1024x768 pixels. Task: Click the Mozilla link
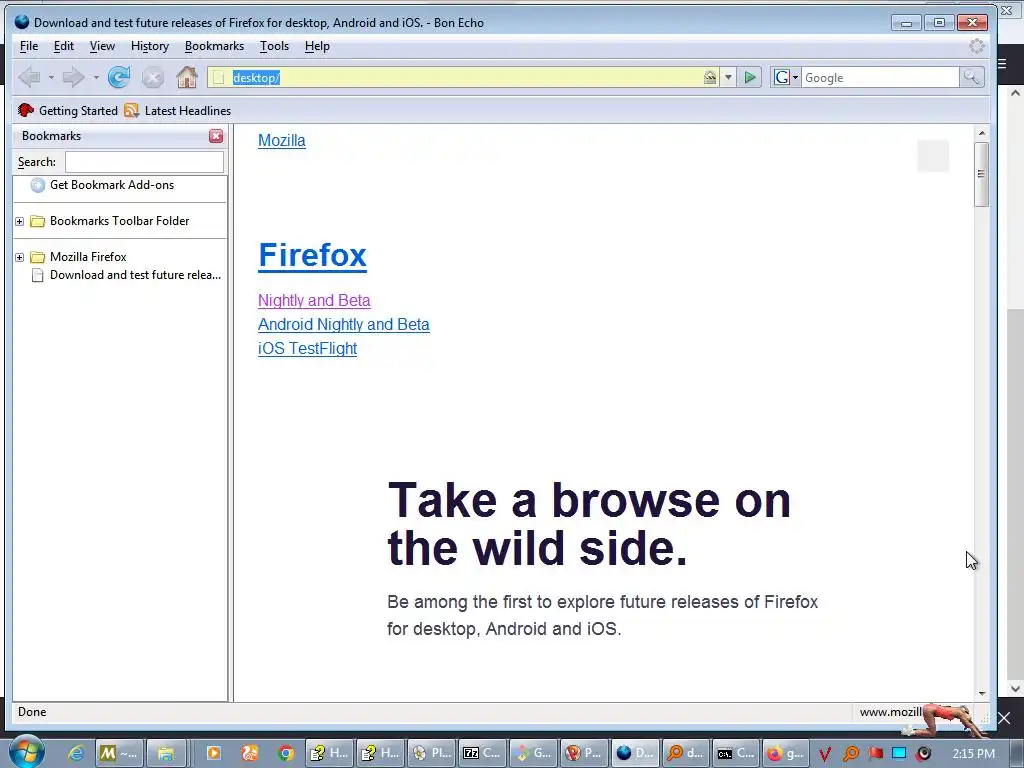281,140
